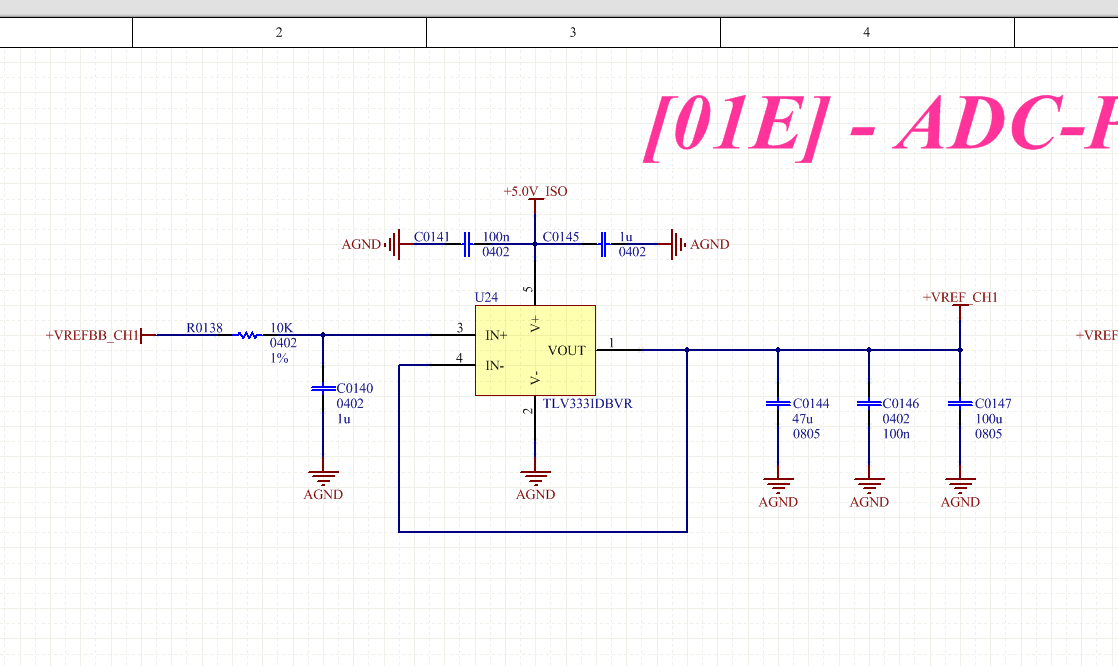This screenshot has width=1118, height=666.
Task: Select the 100n capacitor C0146 symbol
Action: (869, 402)
